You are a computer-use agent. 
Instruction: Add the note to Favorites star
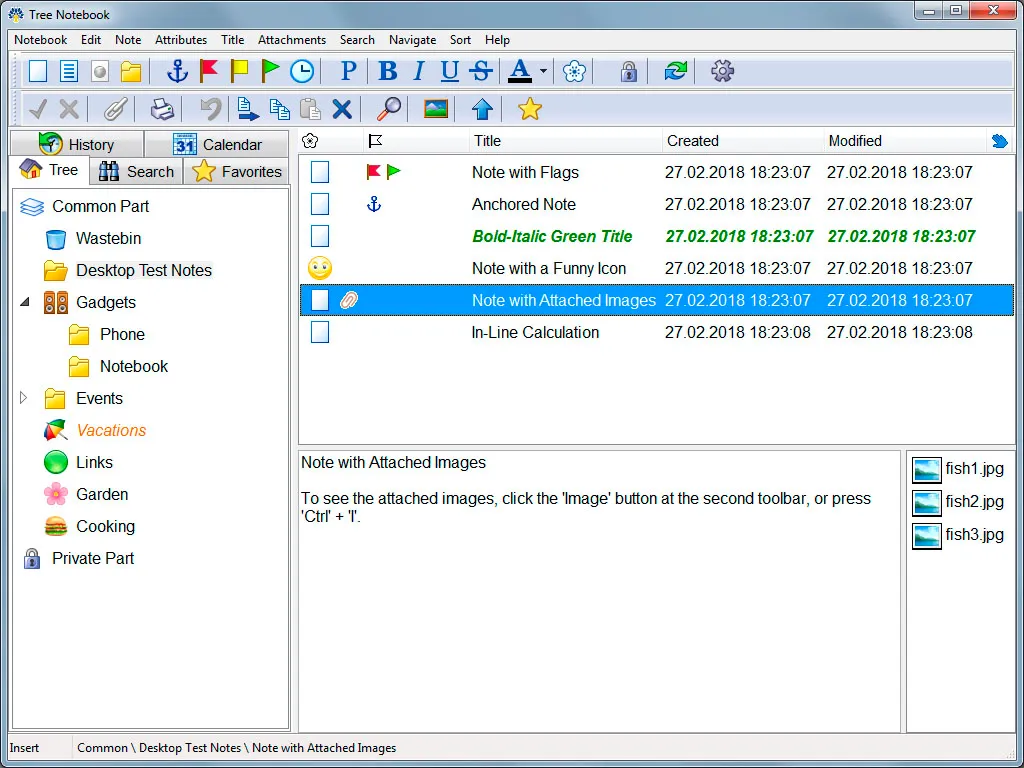529,108
